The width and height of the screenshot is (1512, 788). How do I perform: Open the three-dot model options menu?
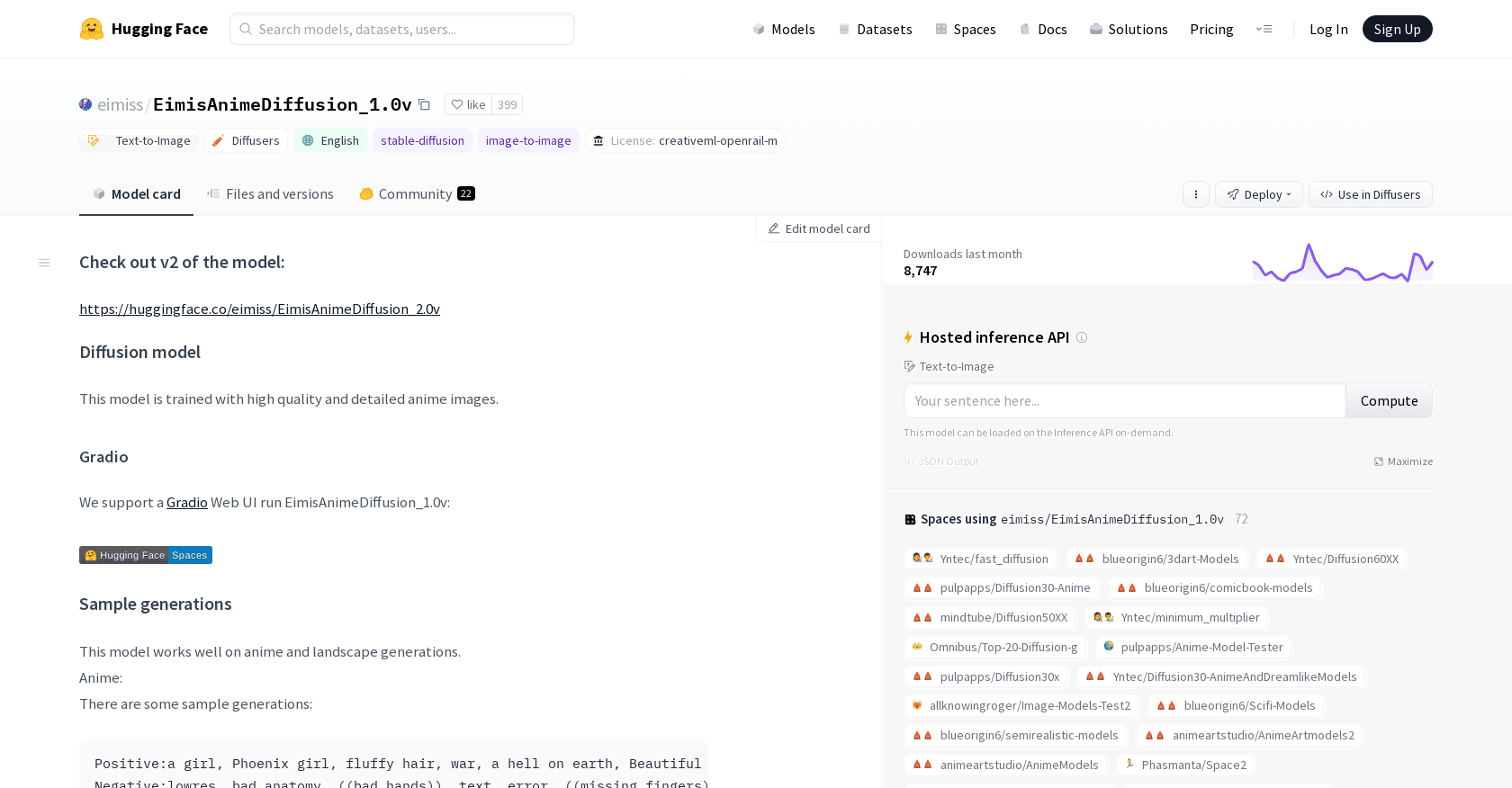1195,194
